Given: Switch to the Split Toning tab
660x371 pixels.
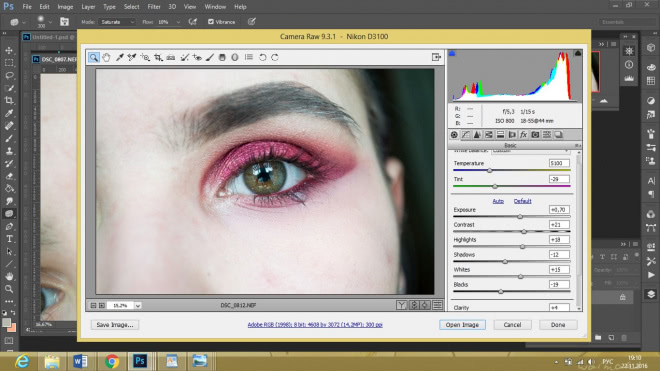Looking at the screenshot, I should (x=500, y=135).
